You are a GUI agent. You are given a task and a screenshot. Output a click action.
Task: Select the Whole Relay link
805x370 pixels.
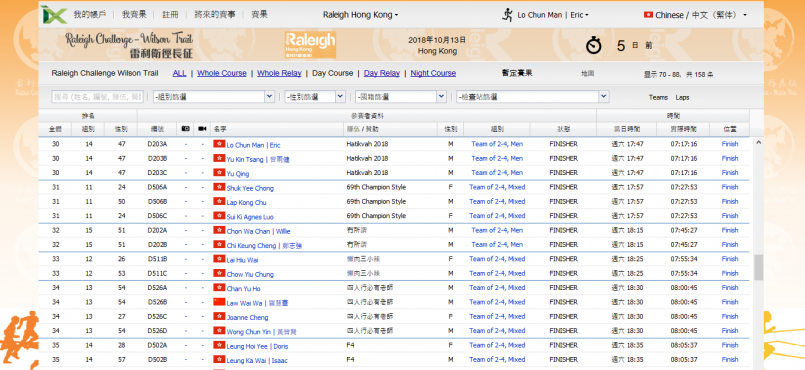pos(279,73)
